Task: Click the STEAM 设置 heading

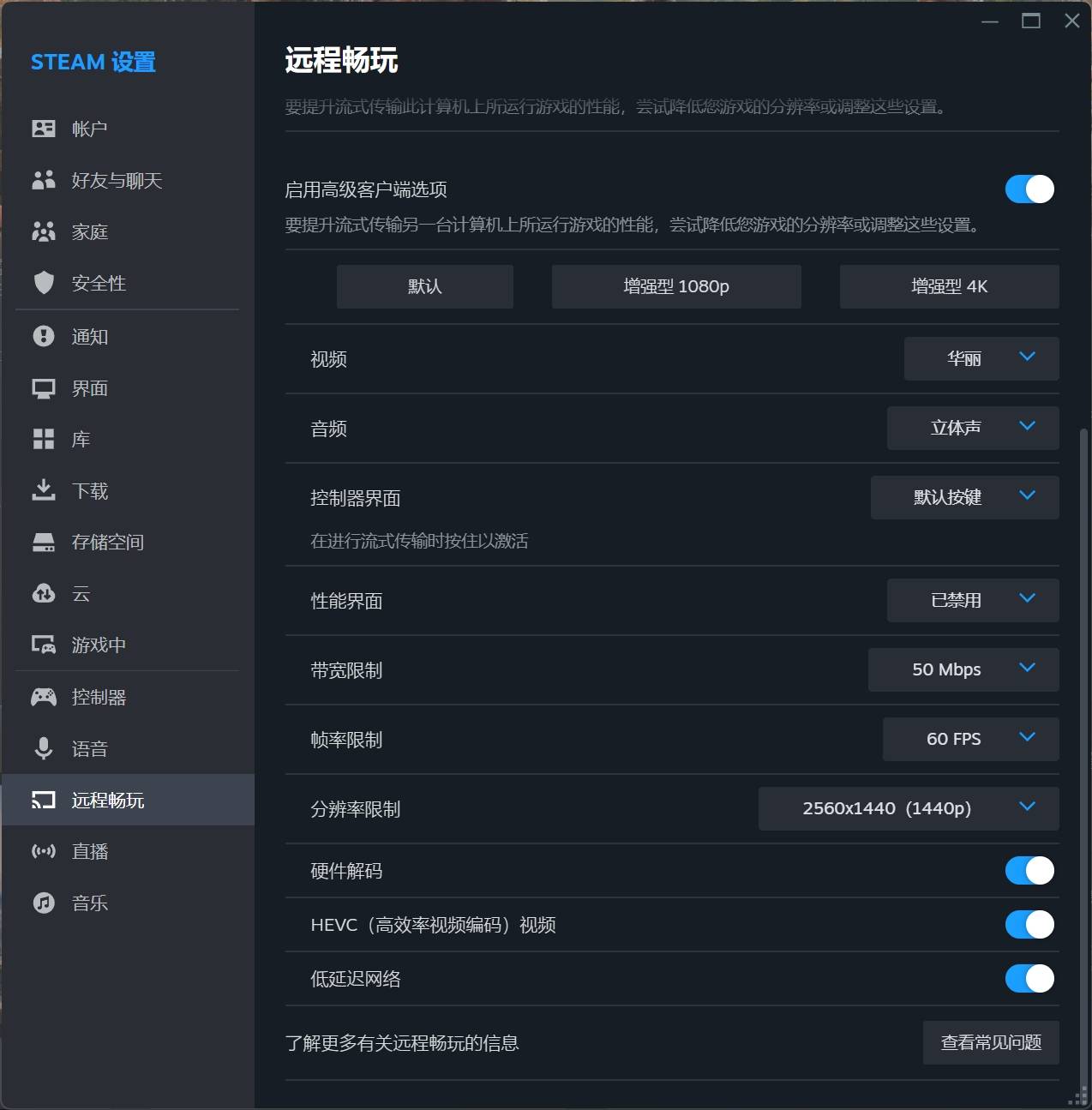Action: (93, 63)
